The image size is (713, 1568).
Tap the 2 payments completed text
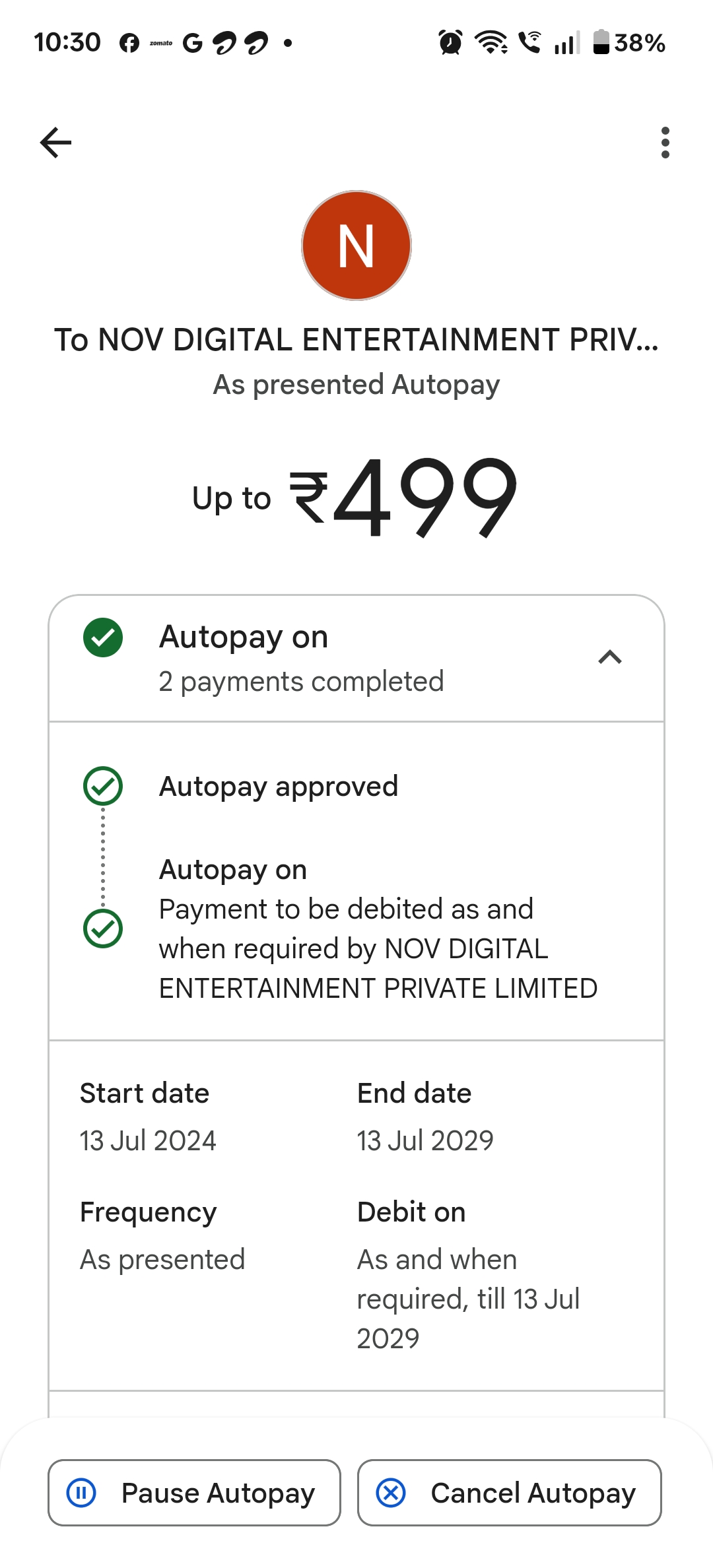[301, 682]
